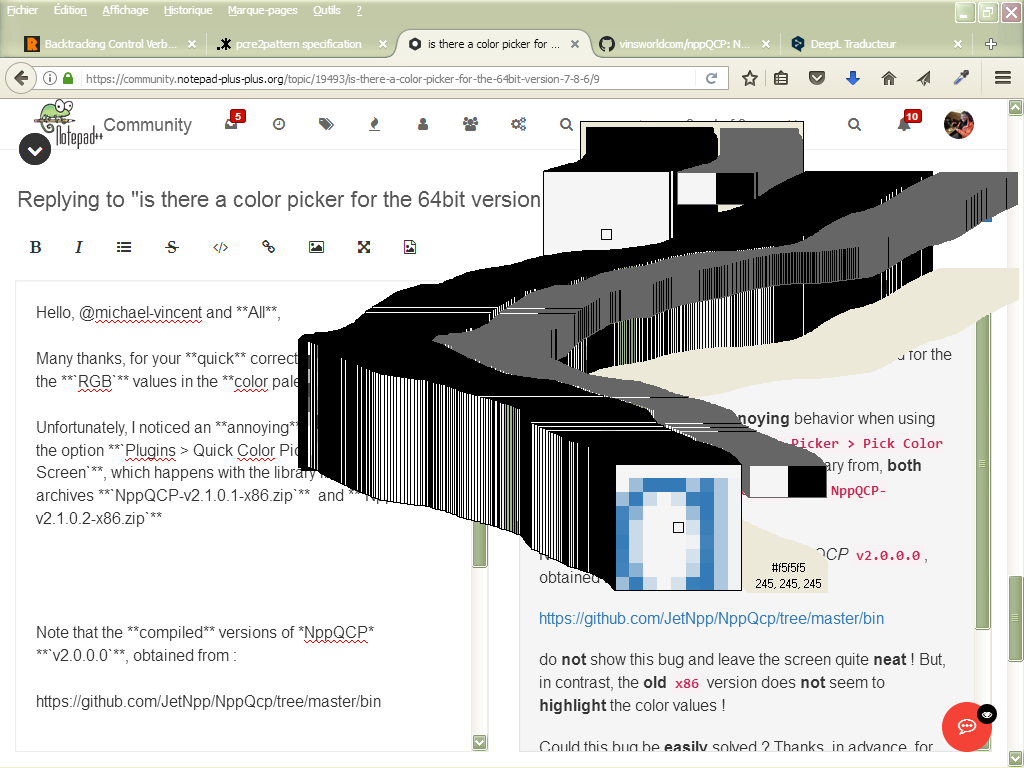The image size is (1024, 768).
Task: Open the Outils menu
Action: point(327,10)
